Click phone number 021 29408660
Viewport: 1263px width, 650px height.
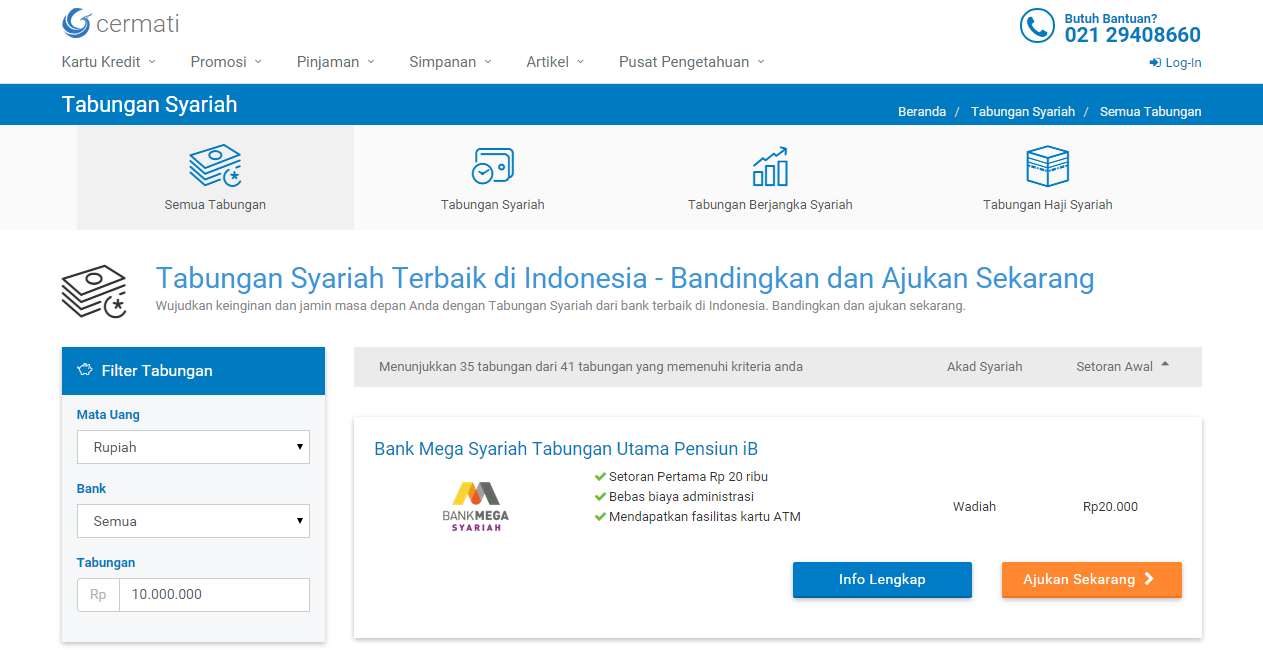tap(1133, 35)
